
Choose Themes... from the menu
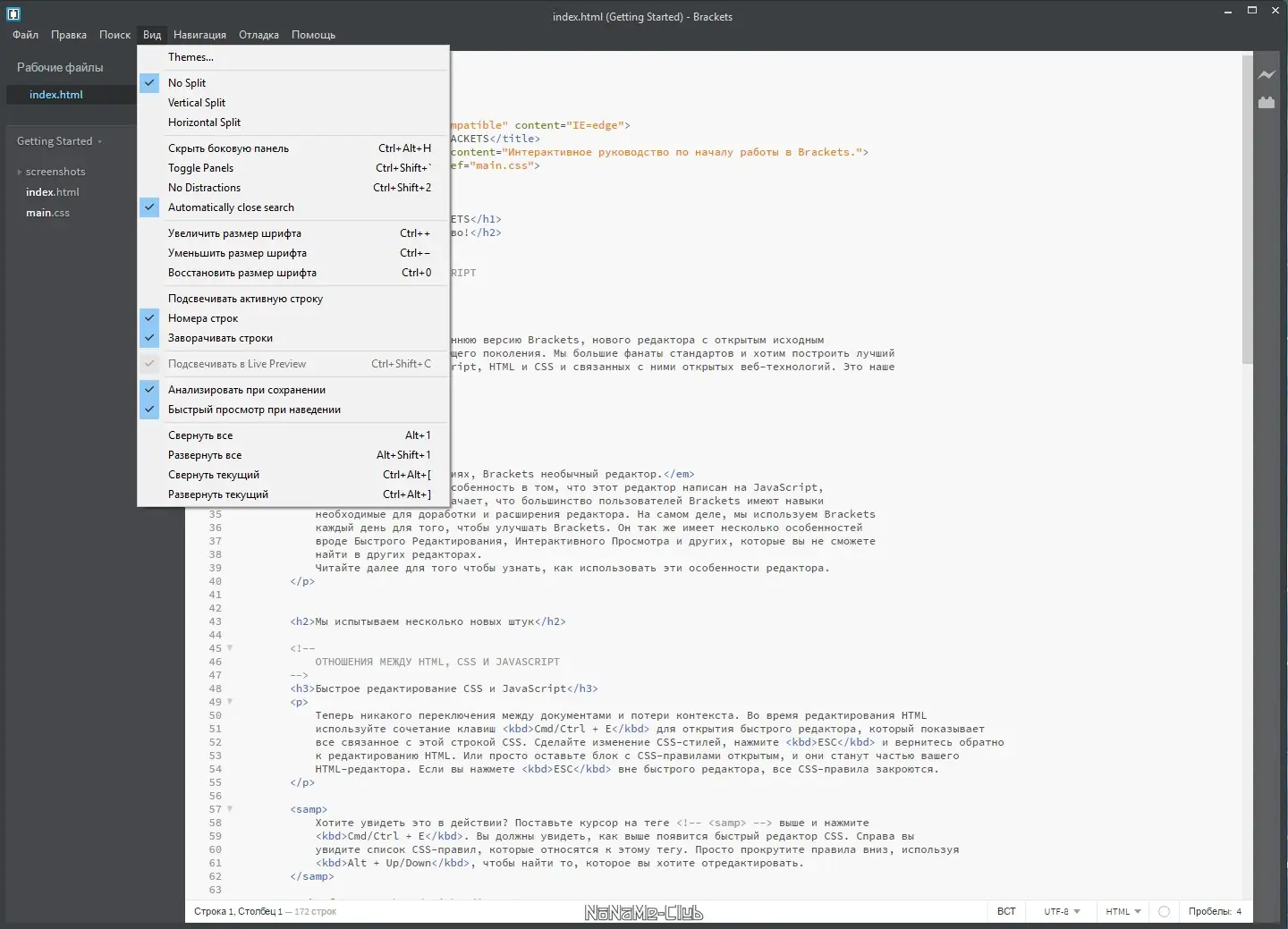pos(293,57)
